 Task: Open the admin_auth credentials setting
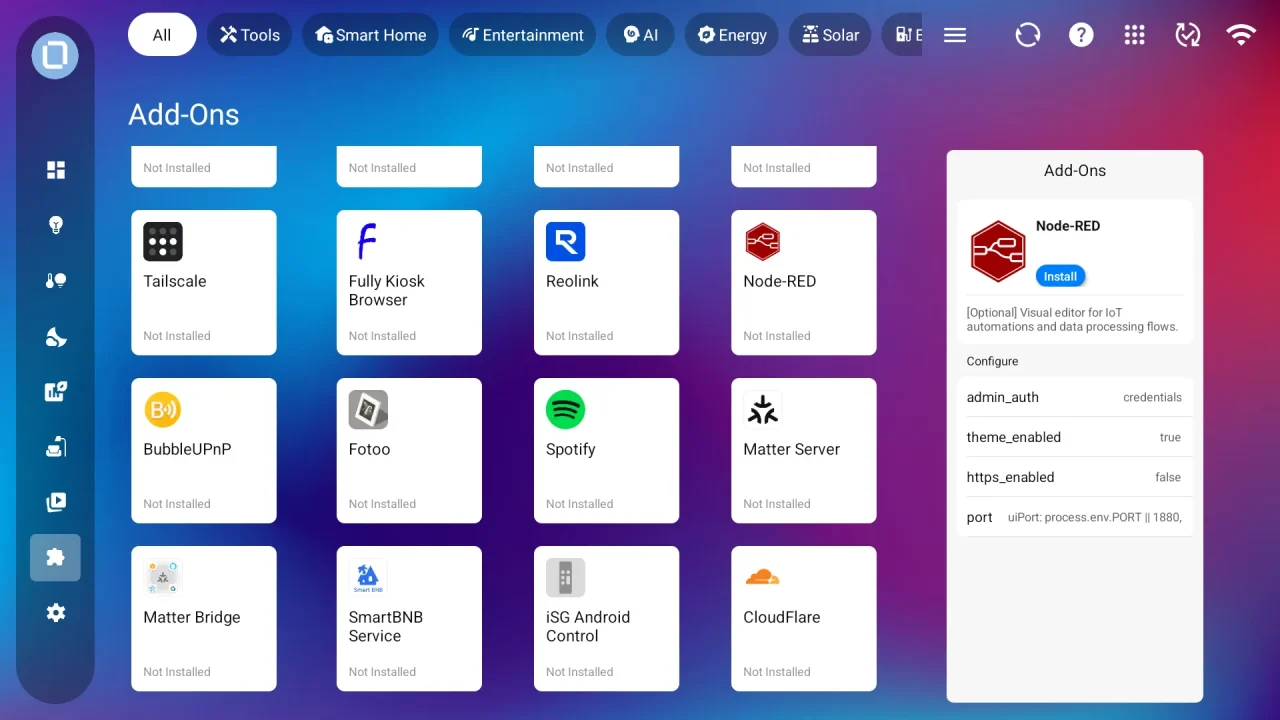pos(1074,397)
